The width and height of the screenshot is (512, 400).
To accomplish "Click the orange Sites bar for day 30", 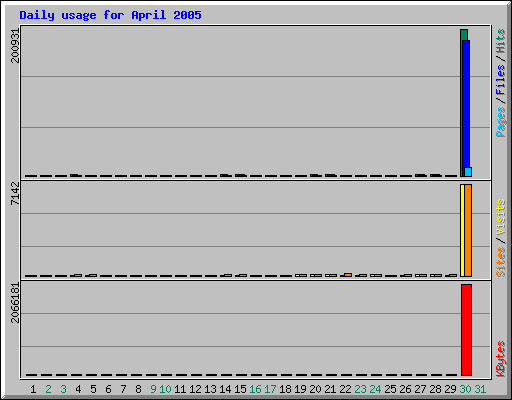I will [468, 230].
